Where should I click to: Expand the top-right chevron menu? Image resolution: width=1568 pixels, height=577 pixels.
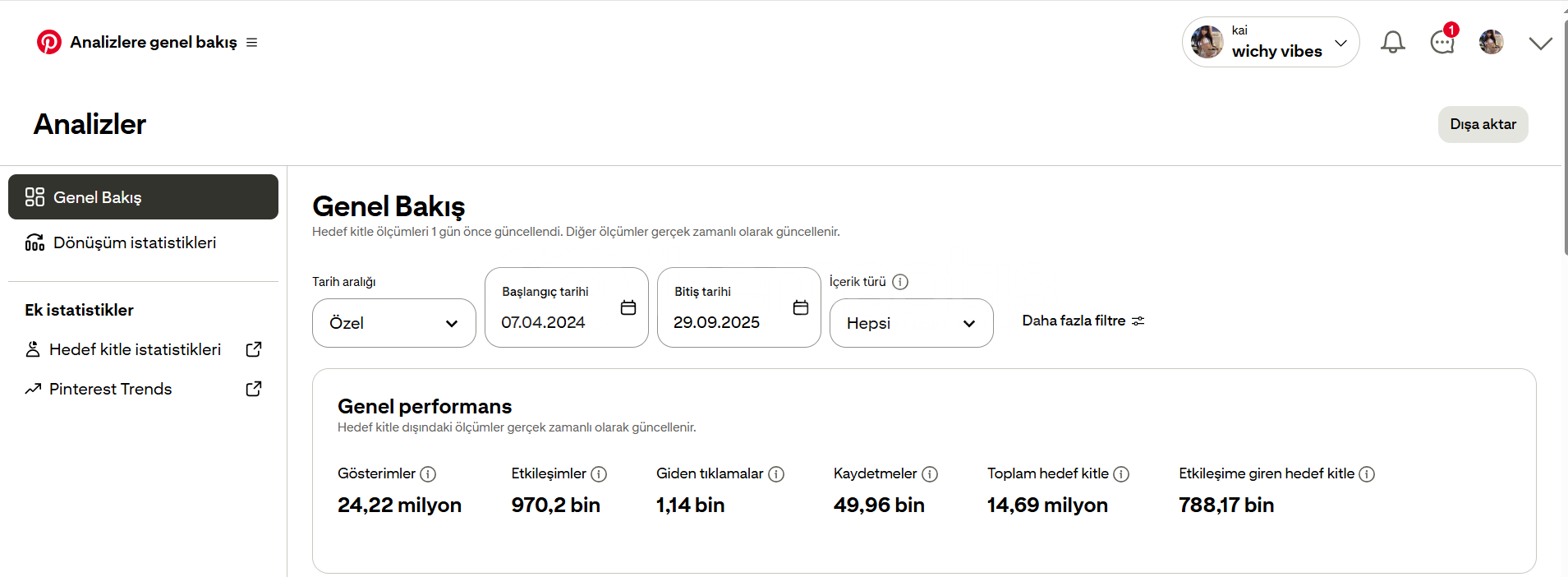coord(1540,43)
